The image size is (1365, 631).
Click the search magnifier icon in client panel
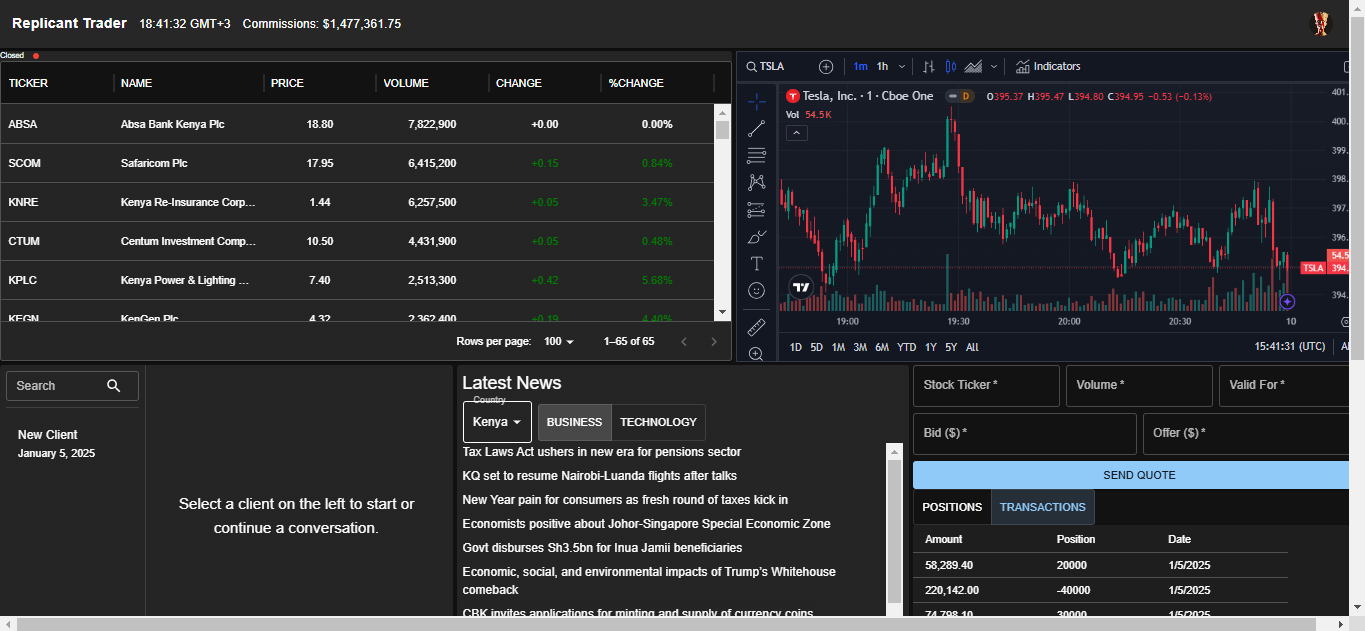(113, 386)
